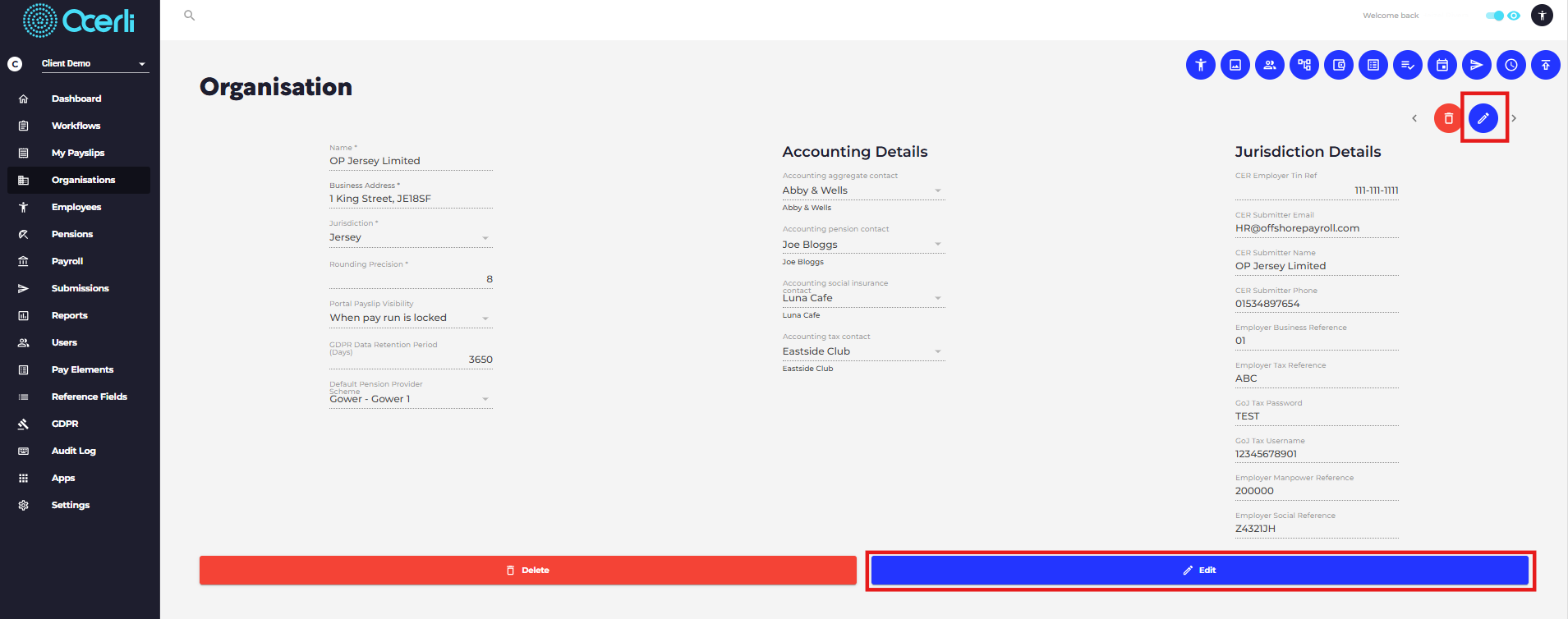Image resolution: width=1568 pixels, height=619 pixels.
Task: Open Audit Log in the sidebar
Action: pyautogui.click(x=74, y=451)
